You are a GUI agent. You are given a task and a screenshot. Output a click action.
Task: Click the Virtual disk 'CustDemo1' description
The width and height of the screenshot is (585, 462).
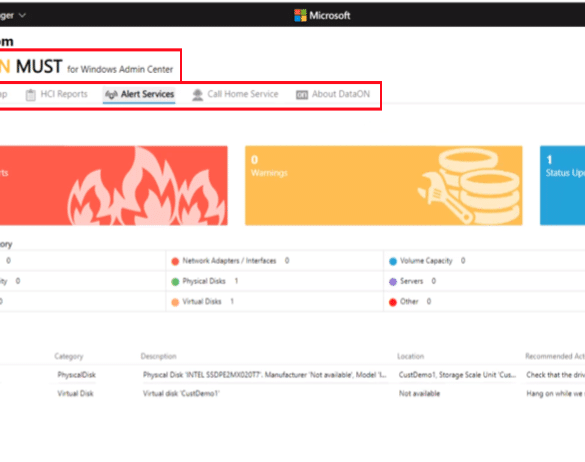point(181,393)
